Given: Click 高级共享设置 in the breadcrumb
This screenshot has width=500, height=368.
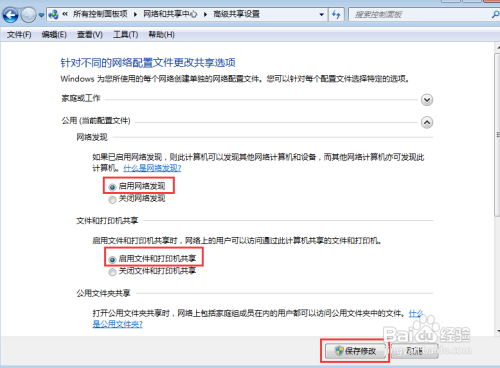Looking at the screenshot, I should click(x=236, y=14).
